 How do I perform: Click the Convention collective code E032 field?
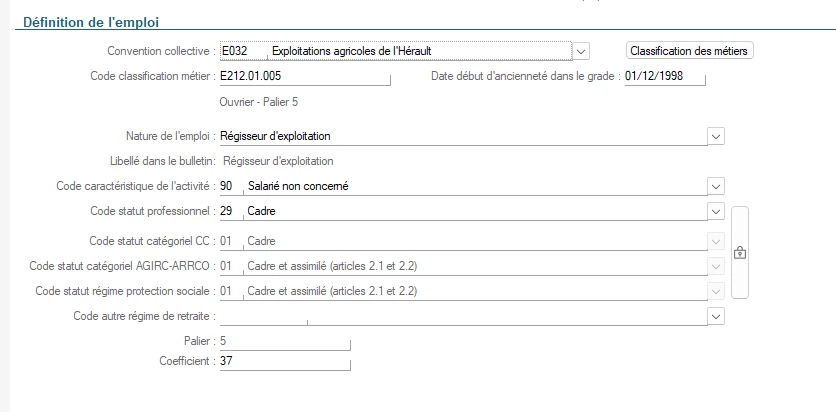point(242,50)
